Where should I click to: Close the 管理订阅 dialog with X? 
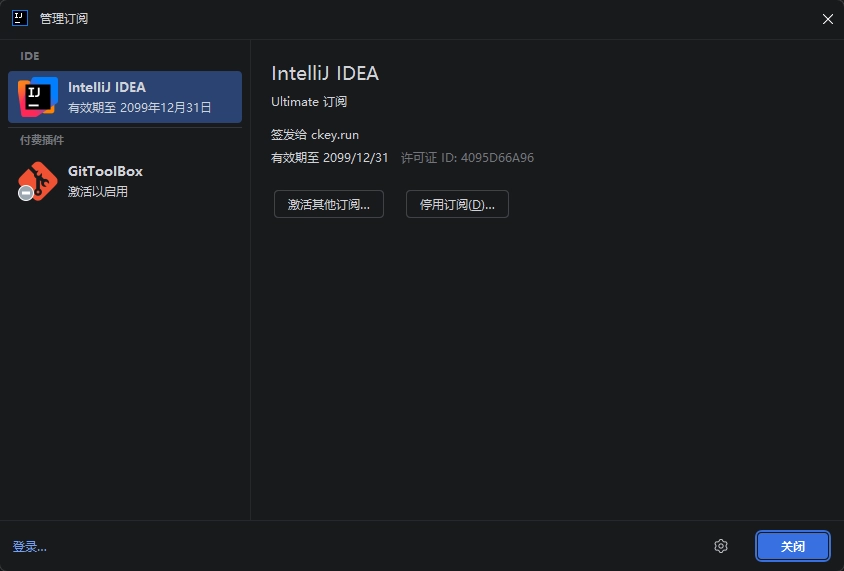pyautogui.click(x=828, y=19)
